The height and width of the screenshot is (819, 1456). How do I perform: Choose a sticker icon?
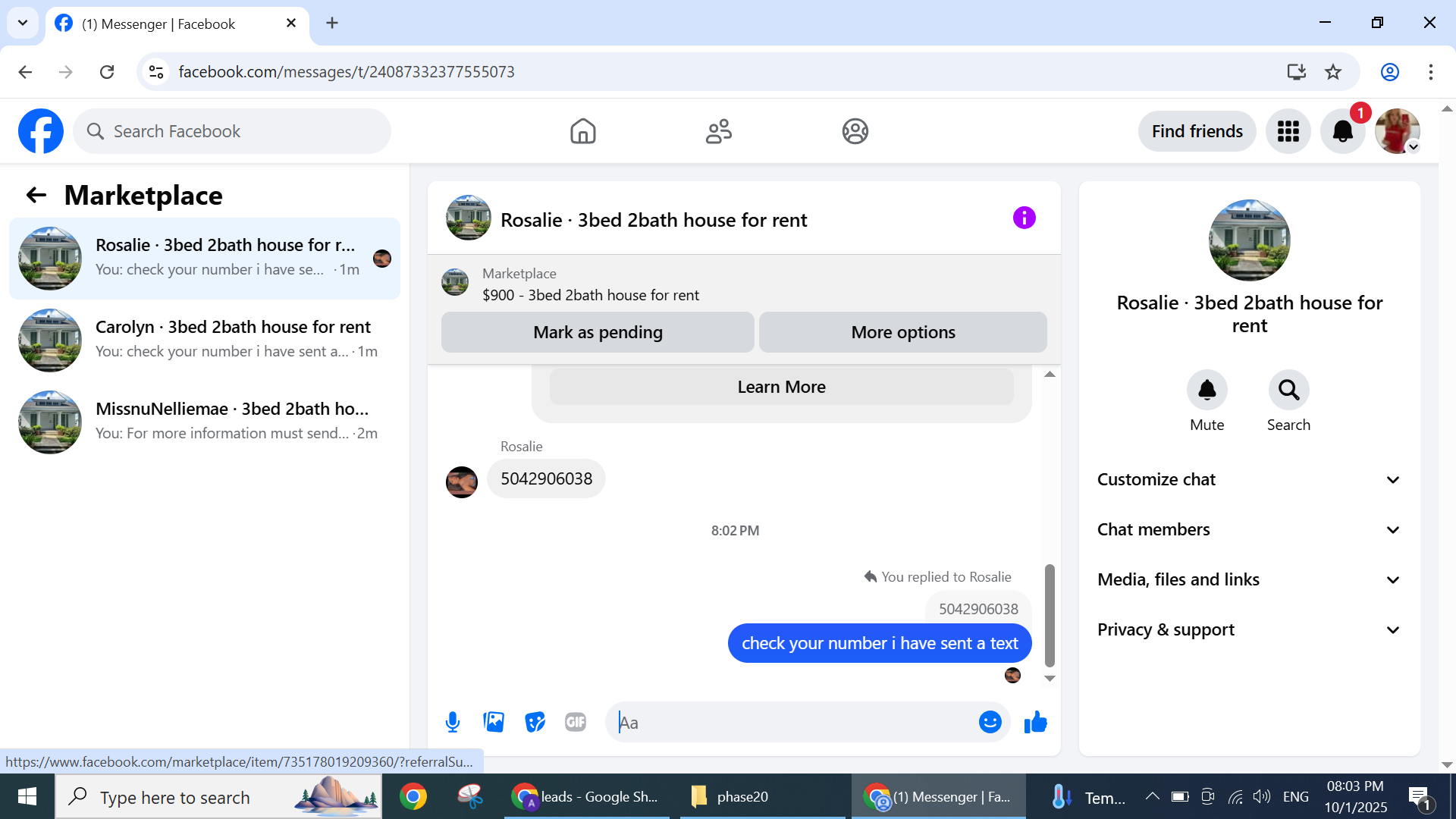tap(535, 722)
